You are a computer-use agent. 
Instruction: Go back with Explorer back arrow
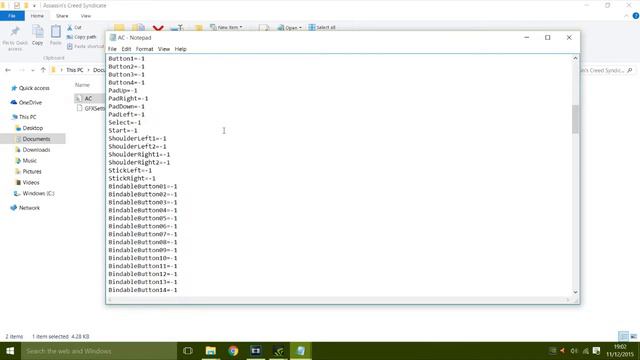click(8, 70)
